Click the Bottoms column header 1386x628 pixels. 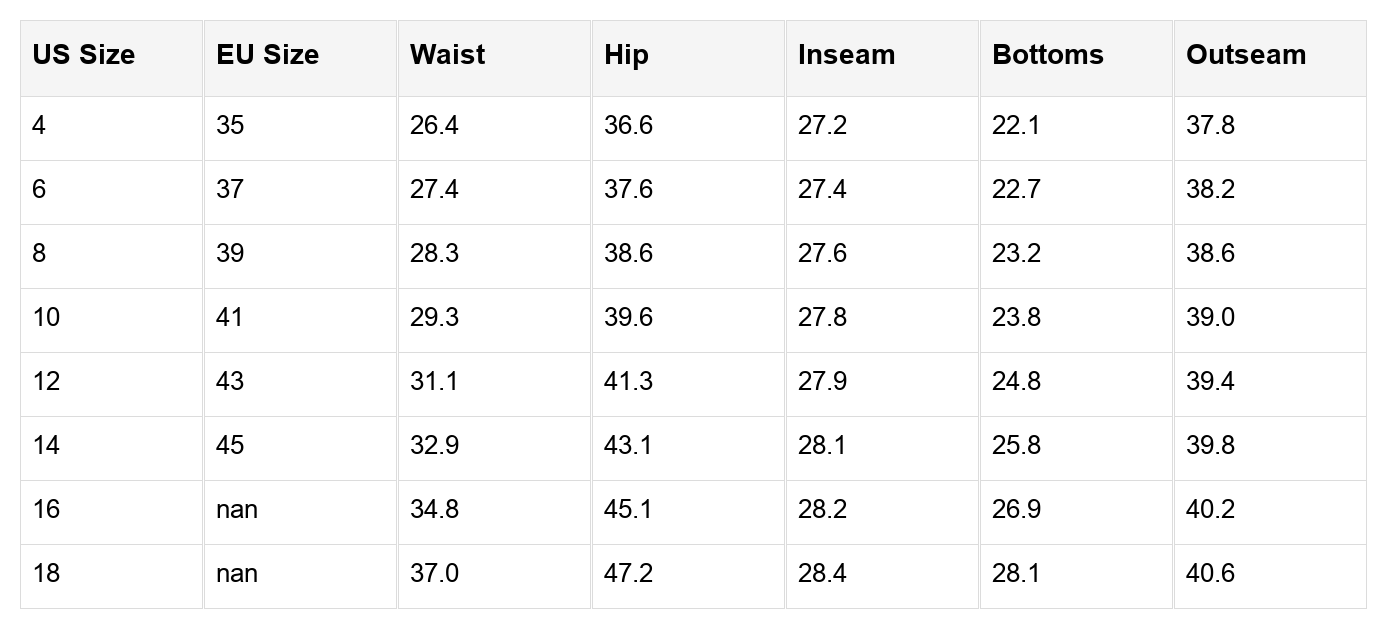pos(1047,55)
